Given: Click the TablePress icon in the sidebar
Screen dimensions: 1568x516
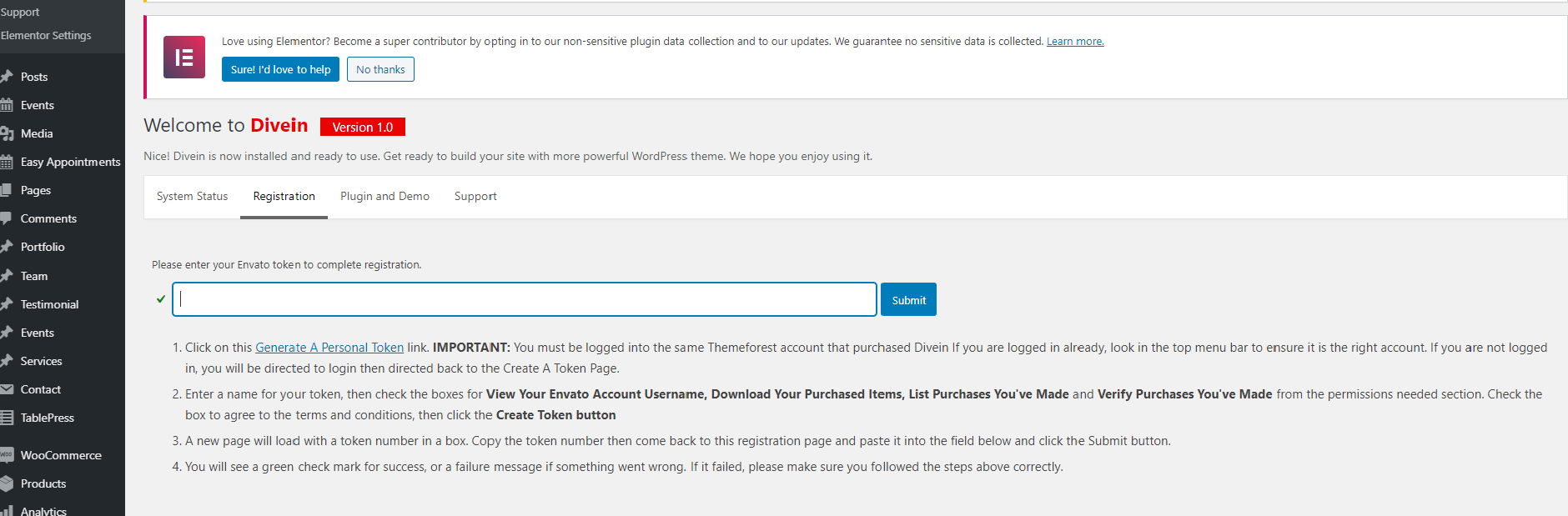Looking at the screenshot, I should [7, 418].
